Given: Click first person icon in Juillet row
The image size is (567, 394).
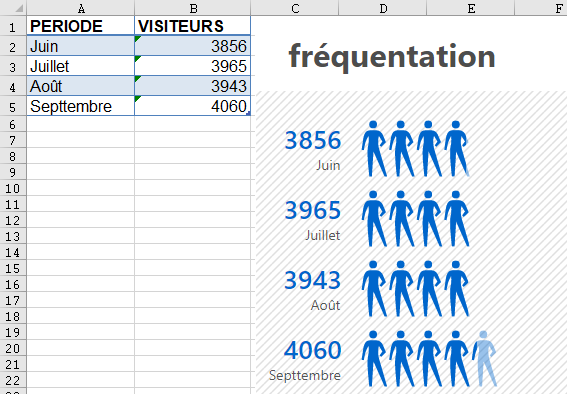Looking at the screenshot, I should pyautogui.click(x=374, y=219).
